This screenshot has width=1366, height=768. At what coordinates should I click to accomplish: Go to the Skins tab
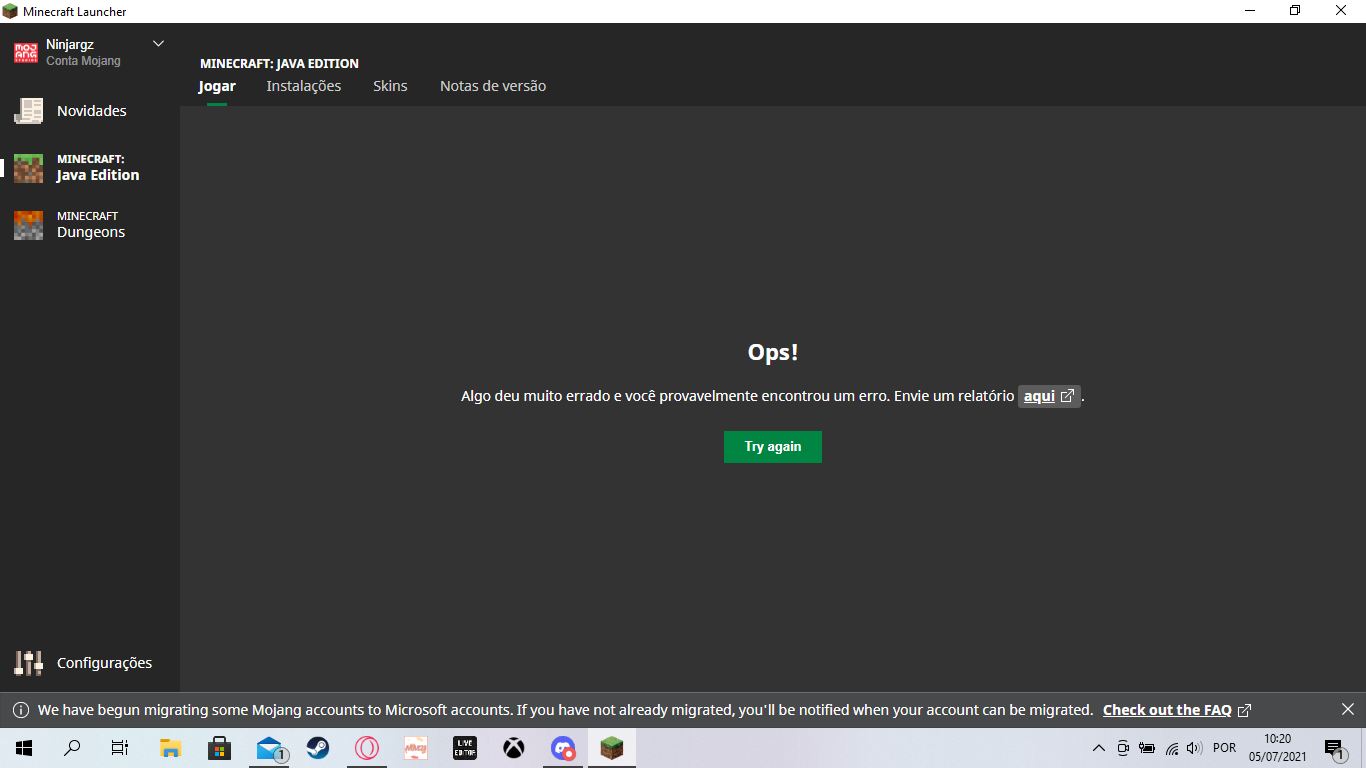click(390, 86)
